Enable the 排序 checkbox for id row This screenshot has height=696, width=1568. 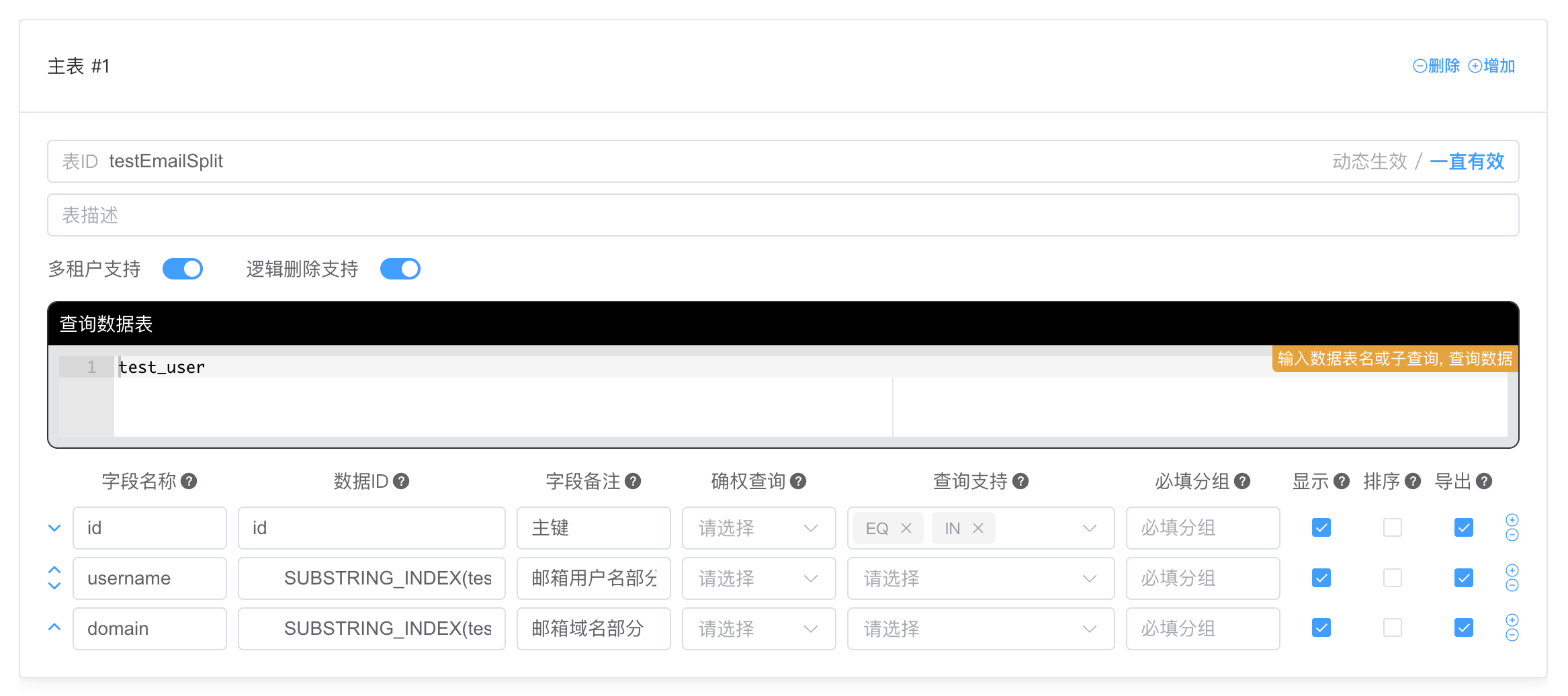1392,528
